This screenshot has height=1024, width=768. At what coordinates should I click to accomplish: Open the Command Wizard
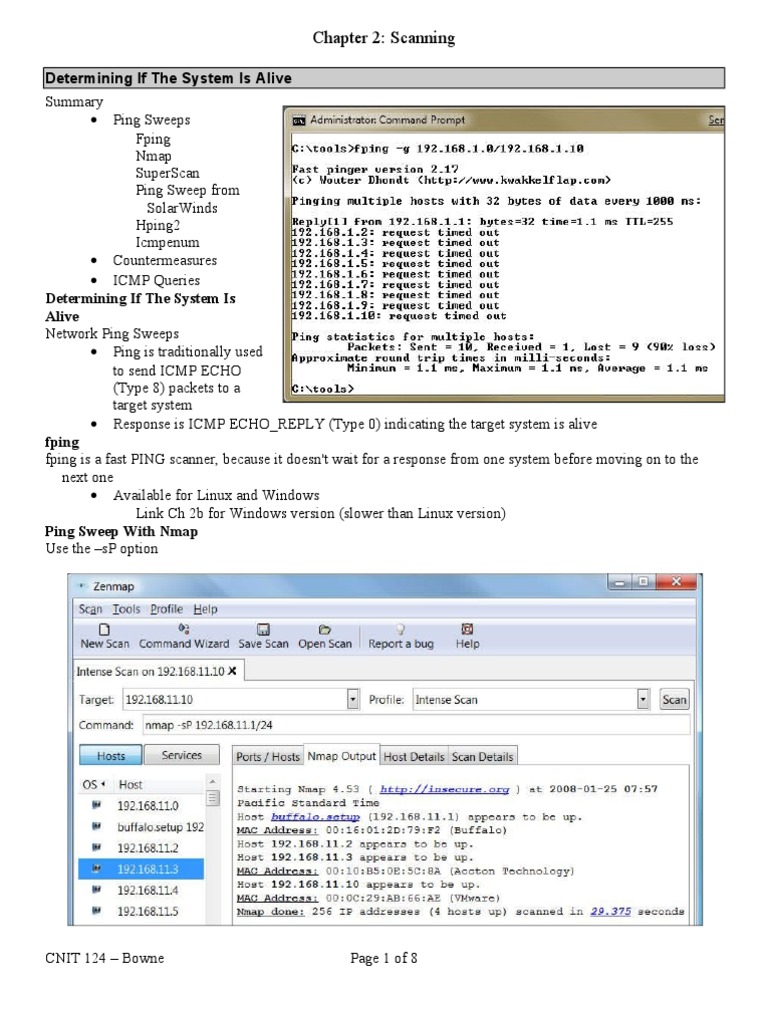coord(184,630)
